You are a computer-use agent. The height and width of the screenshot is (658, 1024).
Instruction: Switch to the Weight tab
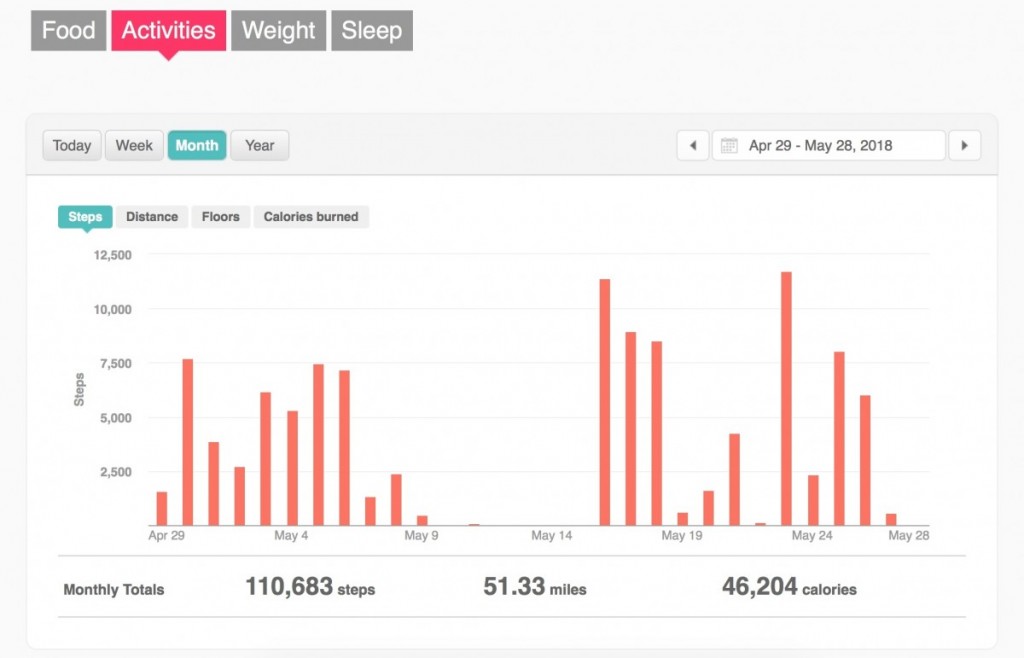click(278, 30)
